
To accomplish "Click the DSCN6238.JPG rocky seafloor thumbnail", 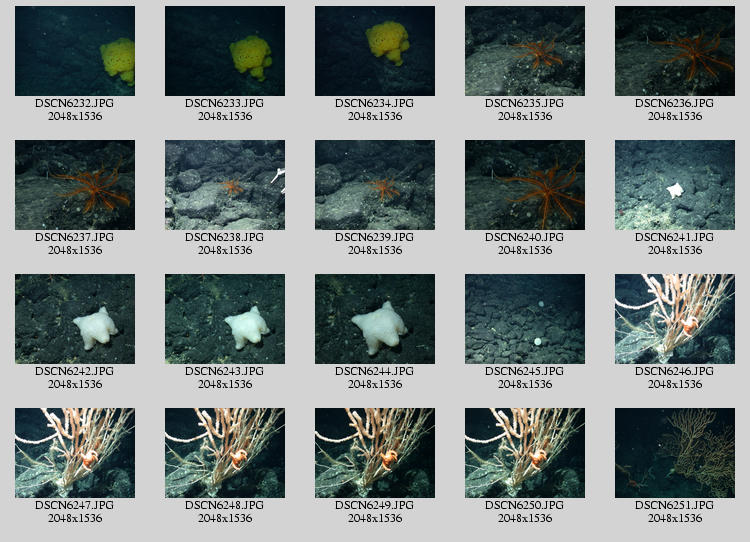I will point(225,185).
